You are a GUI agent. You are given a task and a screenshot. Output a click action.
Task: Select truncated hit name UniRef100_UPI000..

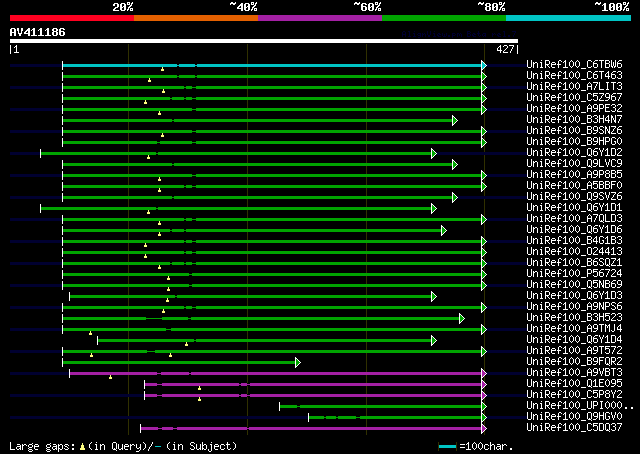[580, 406]
